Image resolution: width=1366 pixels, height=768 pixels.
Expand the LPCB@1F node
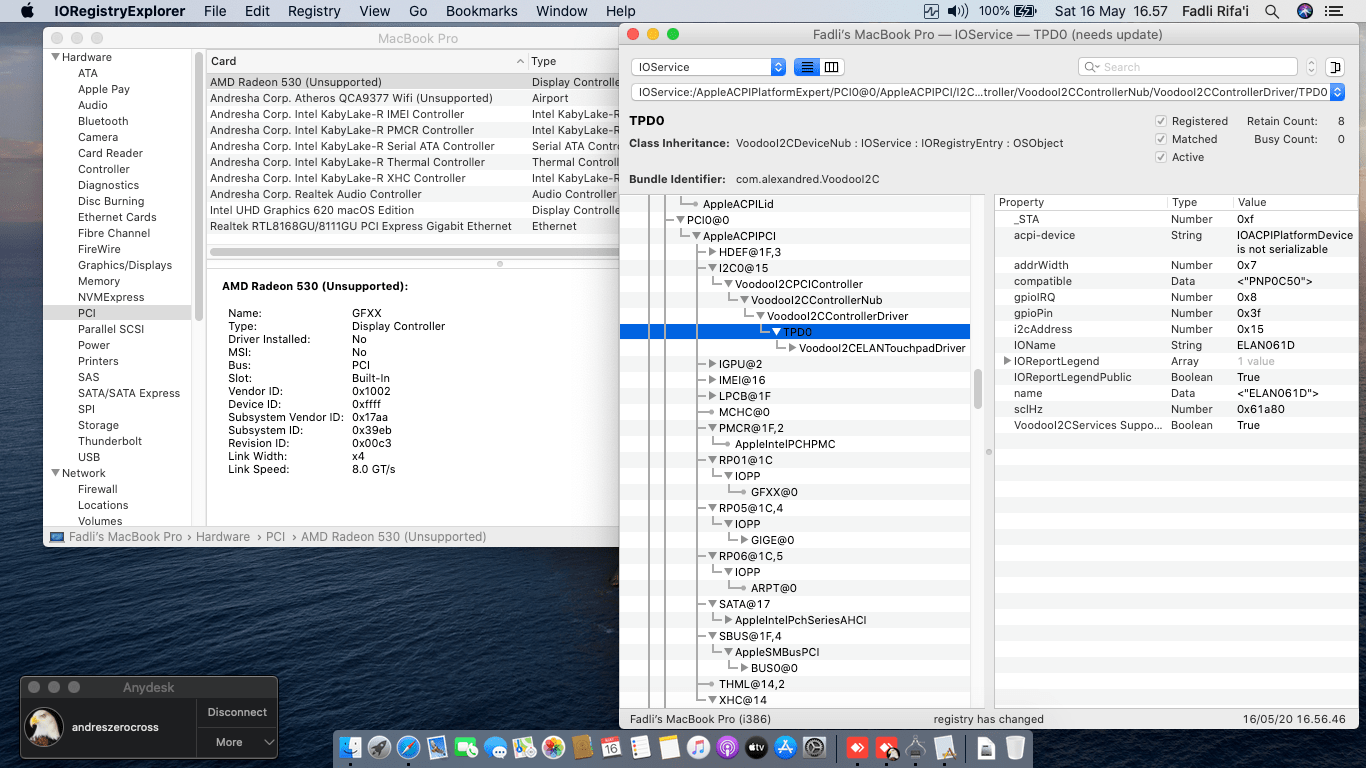coord(712,396)
